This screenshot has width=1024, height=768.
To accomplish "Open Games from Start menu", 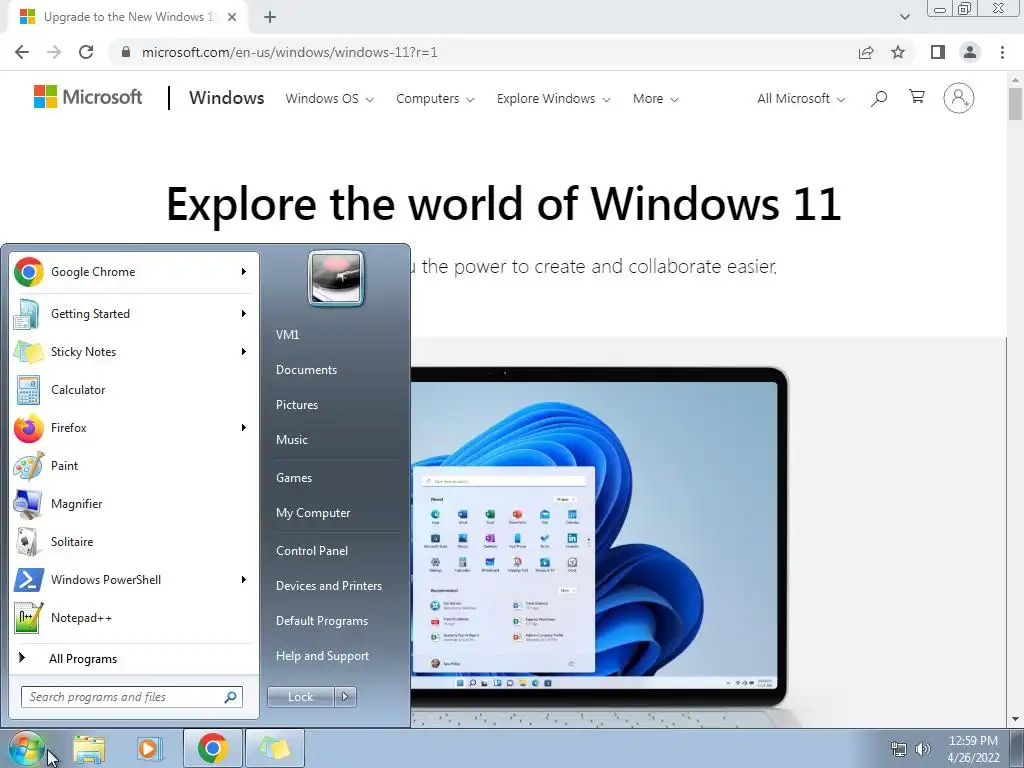I will point(294,477).
